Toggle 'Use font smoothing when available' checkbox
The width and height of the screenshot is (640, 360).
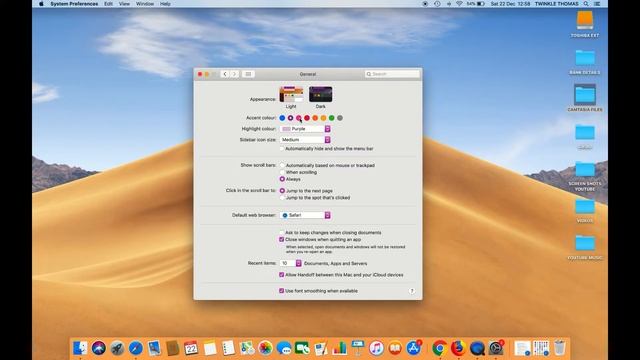(282, 291)
